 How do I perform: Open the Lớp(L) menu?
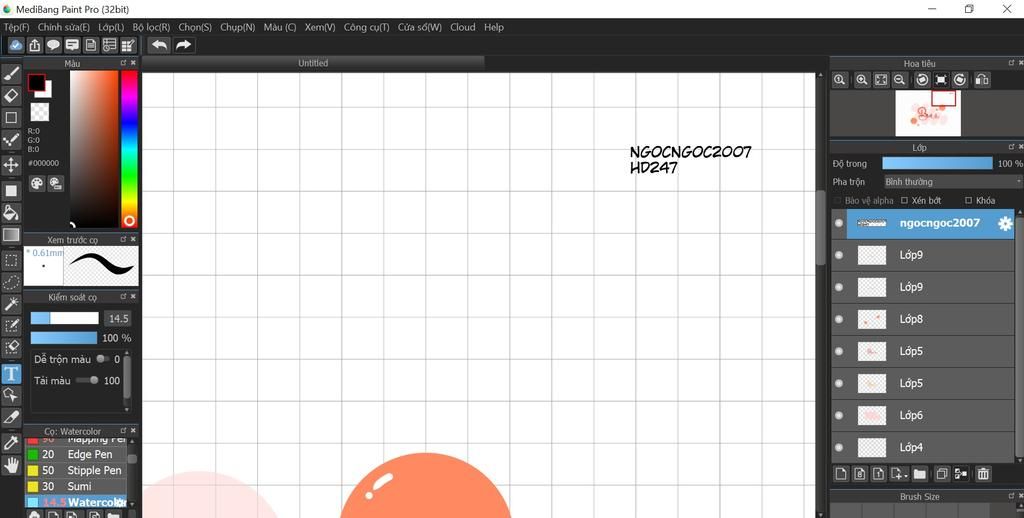(111, 27)
